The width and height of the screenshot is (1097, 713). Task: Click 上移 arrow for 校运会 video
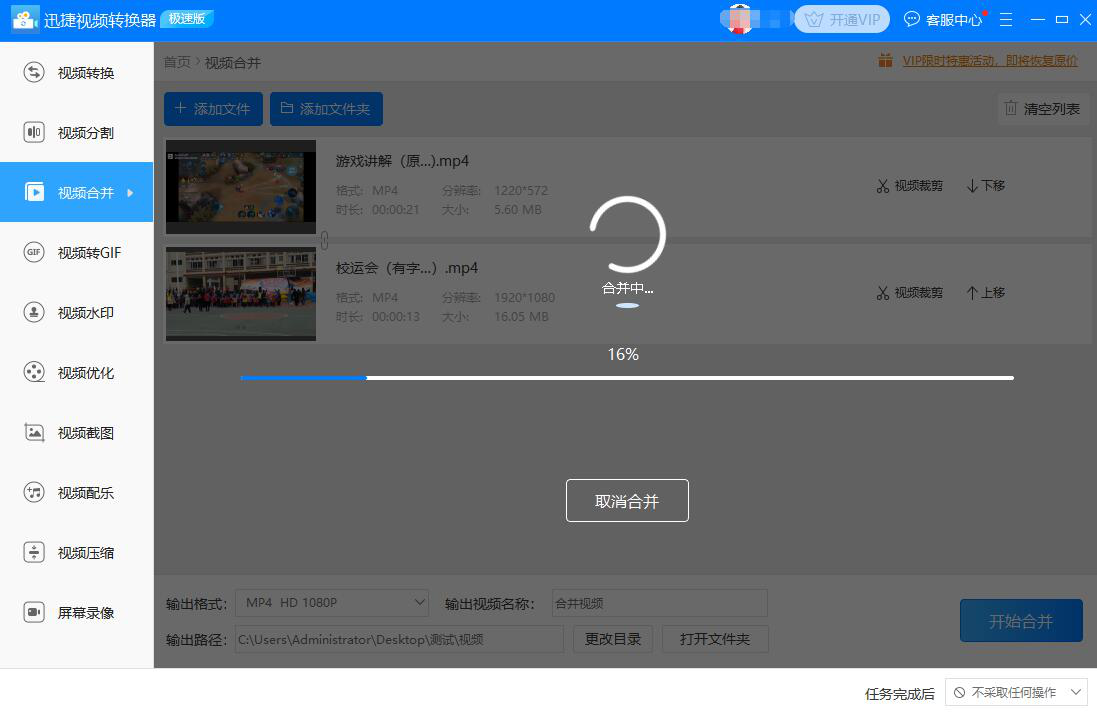(986, 292)
